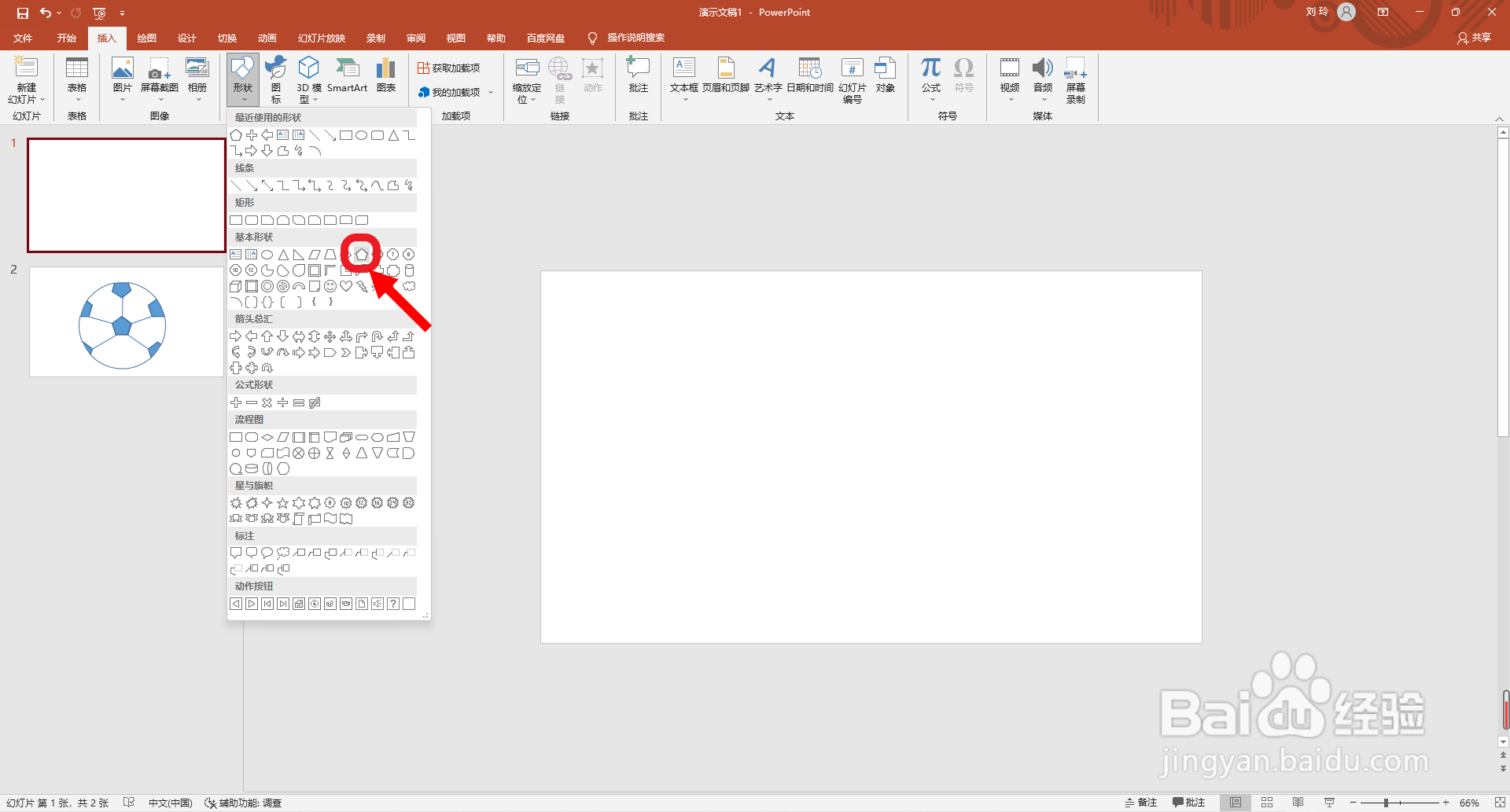The height and width of the screenshot is (812, 1510).
Task: Insert 页眉和页脚 header and footer
Action: (726, 75)
